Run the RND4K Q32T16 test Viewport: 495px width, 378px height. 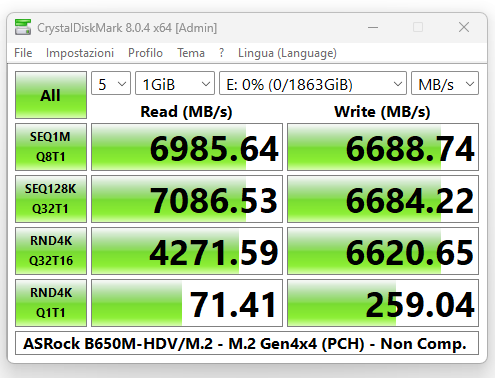[x=51, y=251]
